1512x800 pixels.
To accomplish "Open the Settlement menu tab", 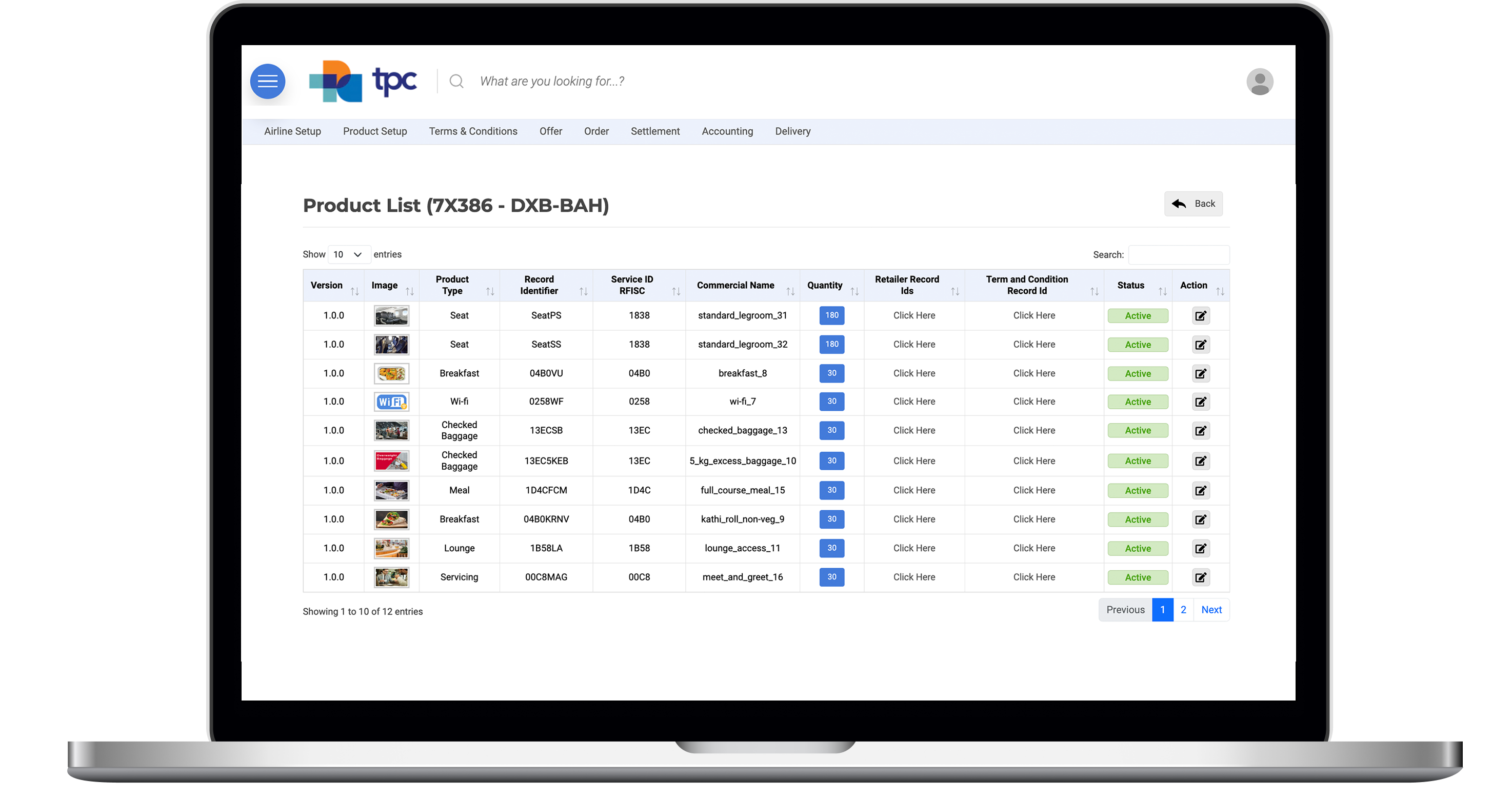I will 655,131.
